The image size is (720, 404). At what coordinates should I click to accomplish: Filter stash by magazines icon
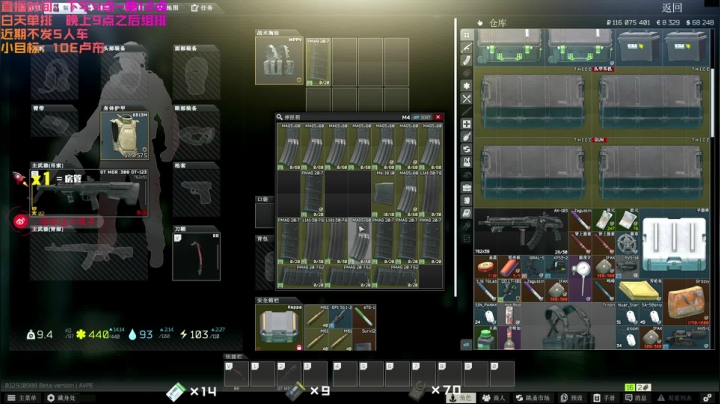click(x=467, y=60)
